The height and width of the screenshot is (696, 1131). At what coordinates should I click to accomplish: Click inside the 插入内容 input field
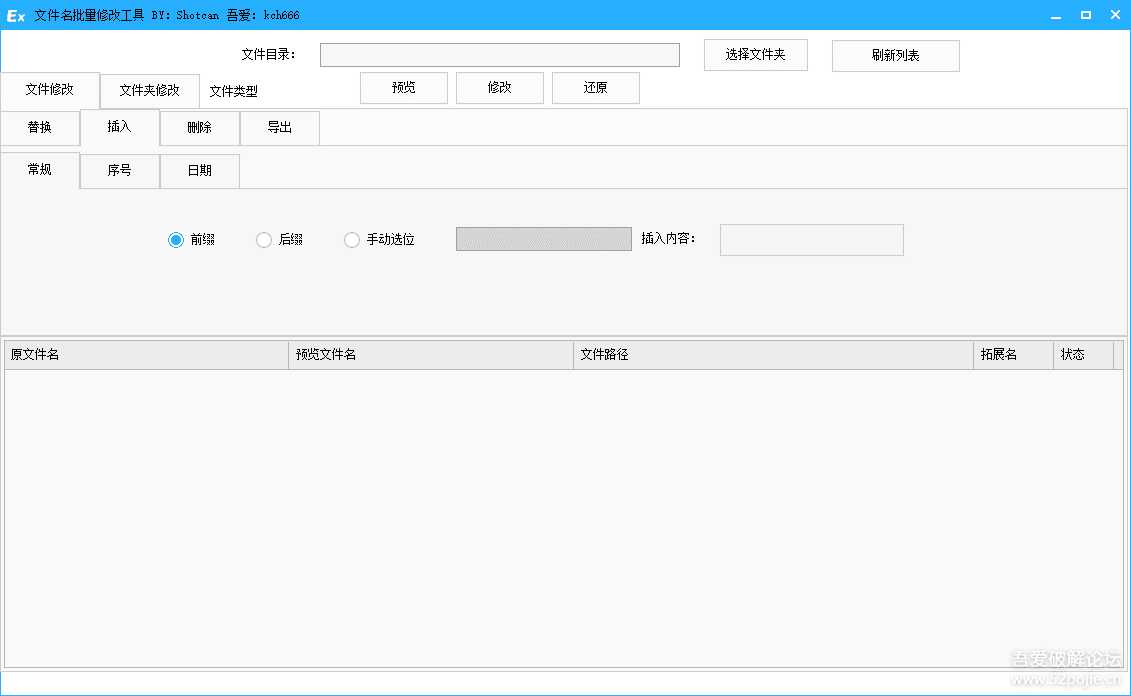click(x=811, y=240)
